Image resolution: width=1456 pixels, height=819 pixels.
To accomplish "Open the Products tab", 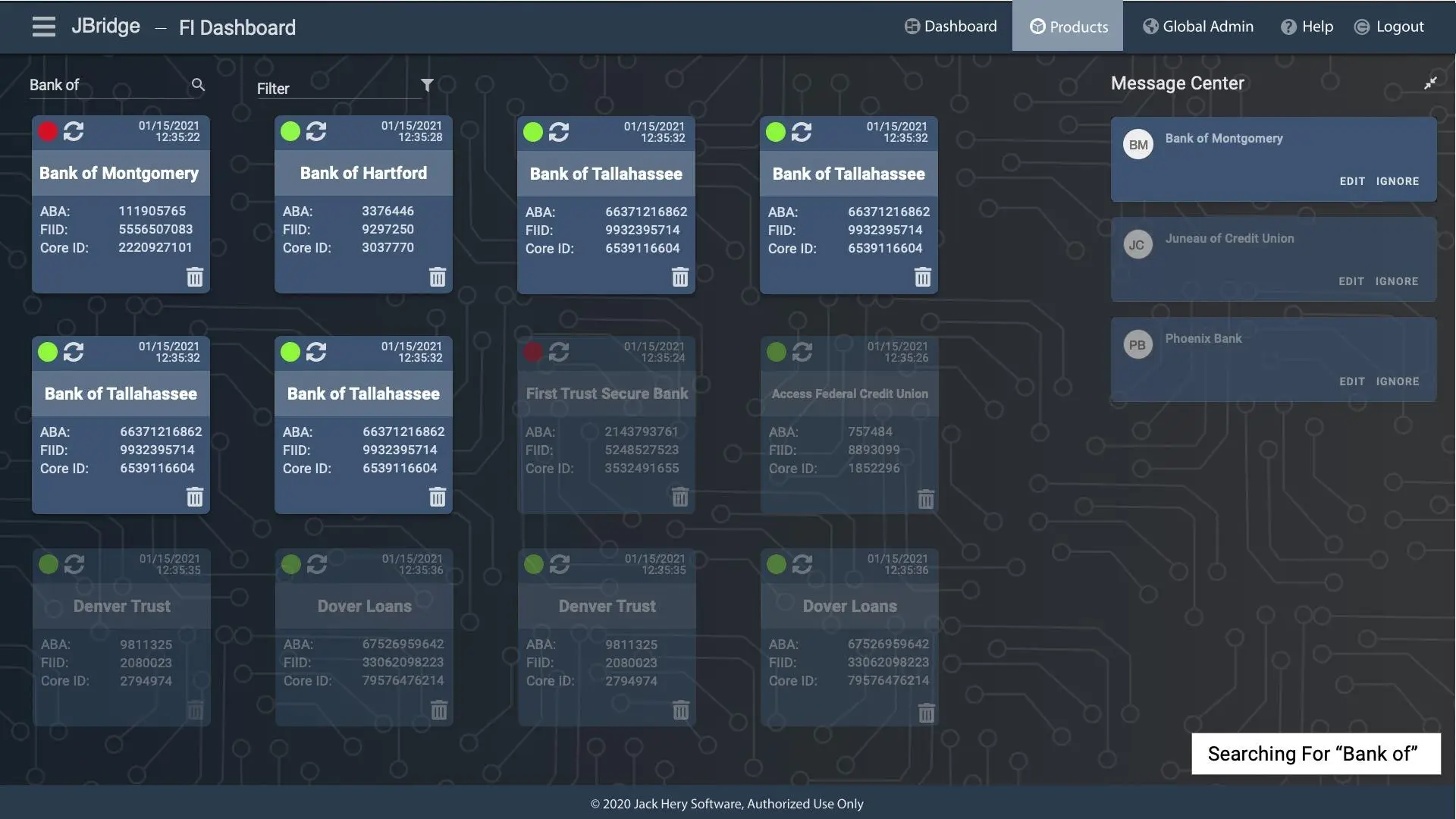I will 1068,27.
